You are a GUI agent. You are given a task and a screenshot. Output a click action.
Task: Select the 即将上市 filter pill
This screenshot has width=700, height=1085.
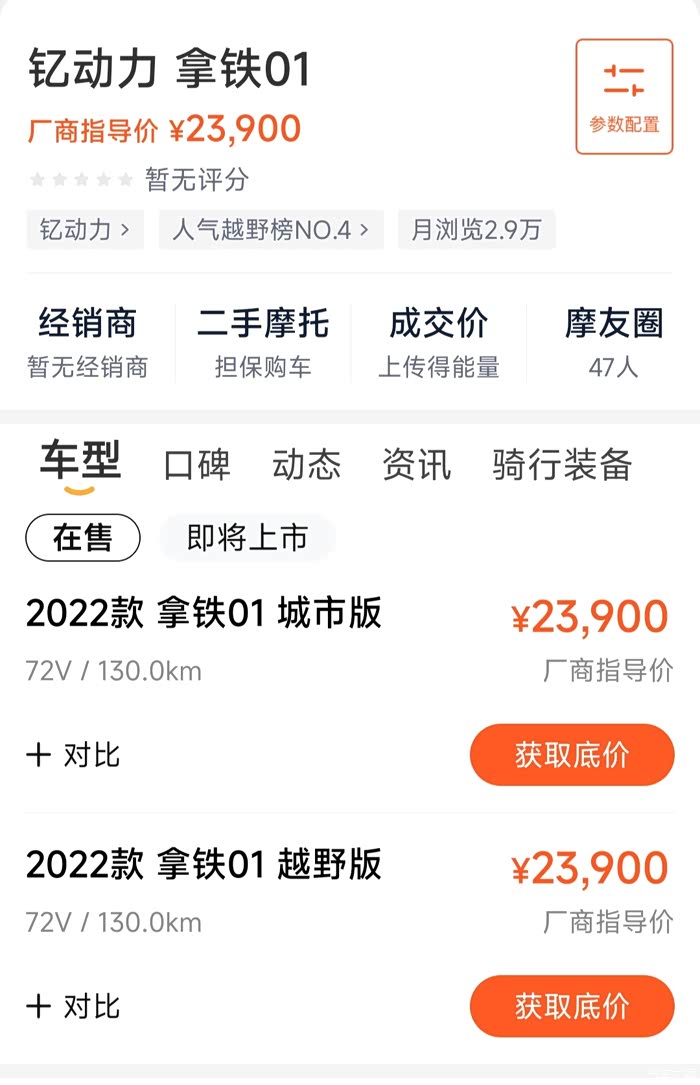coord(247,538)
